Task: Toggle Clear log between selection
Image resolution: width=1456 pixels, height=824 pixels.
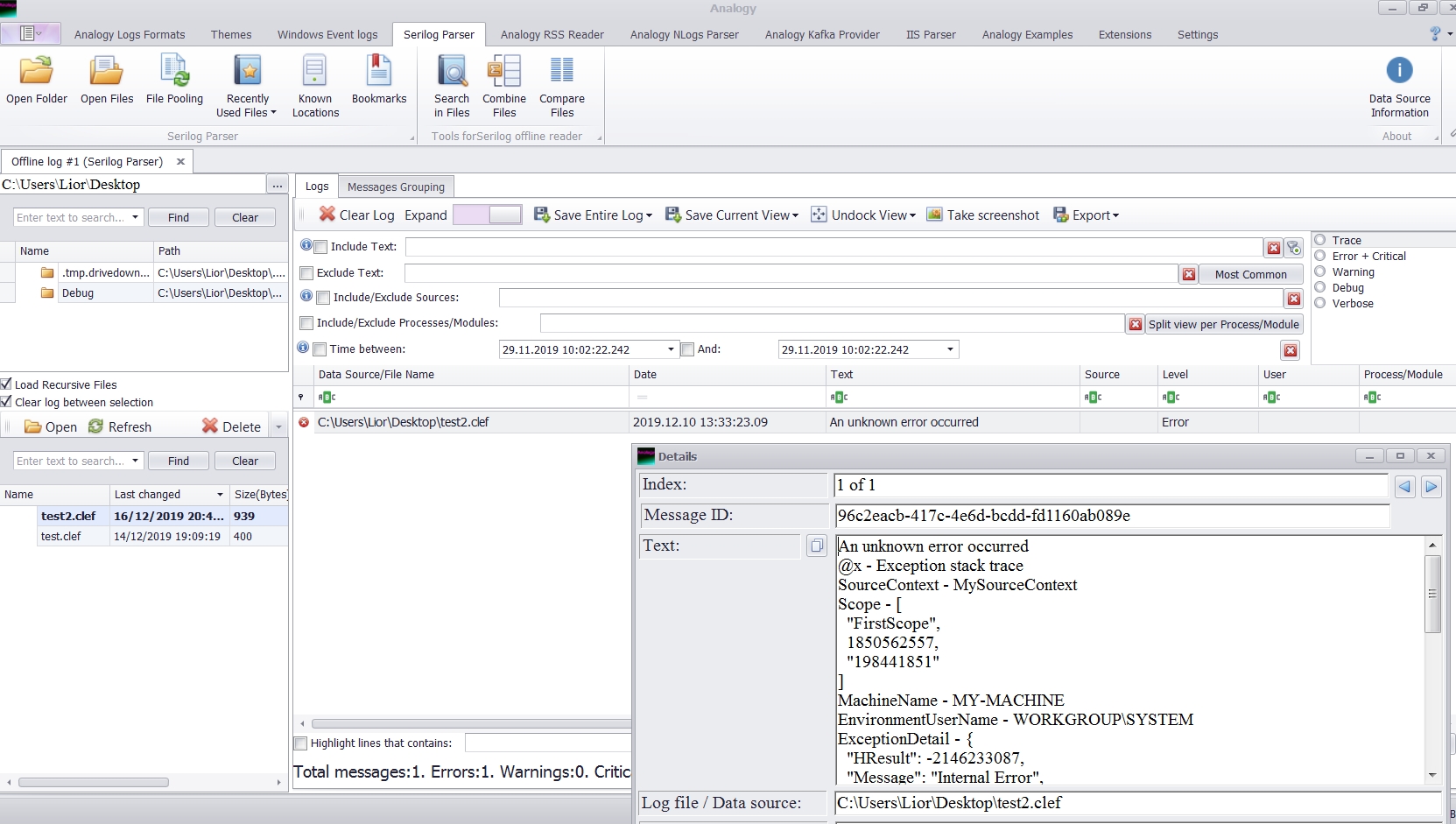Action: tap(6, 401)
